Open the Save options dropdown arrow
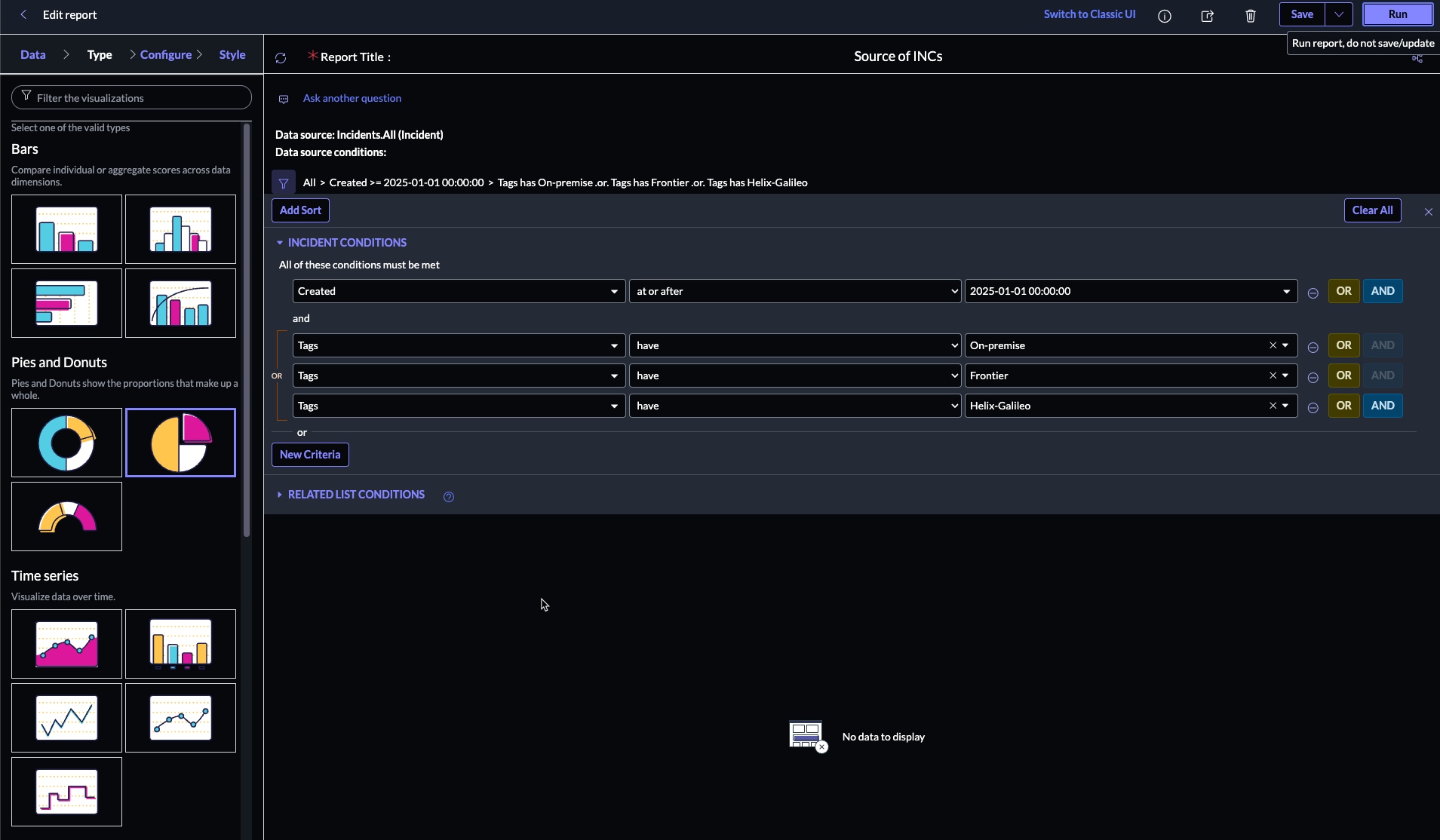This screenshot has width=1440, height=840. [x=1338, y=14]
